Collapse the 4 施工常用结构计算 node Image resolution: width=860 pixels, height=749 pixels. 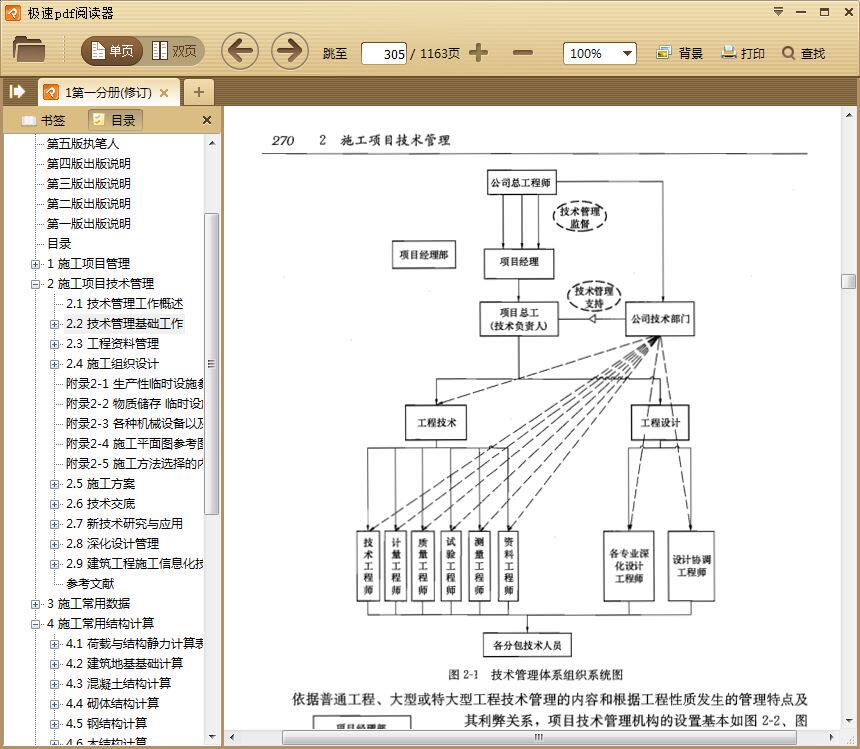[x=36, y=624]
